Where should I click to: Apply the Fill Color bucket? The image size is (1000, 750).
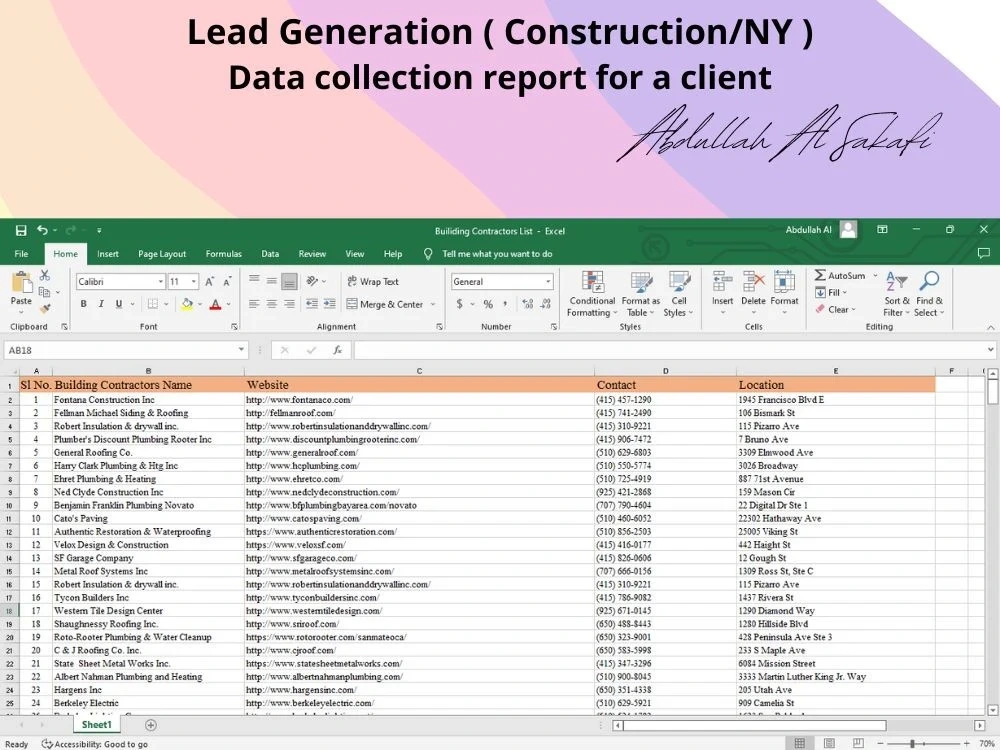187,304
